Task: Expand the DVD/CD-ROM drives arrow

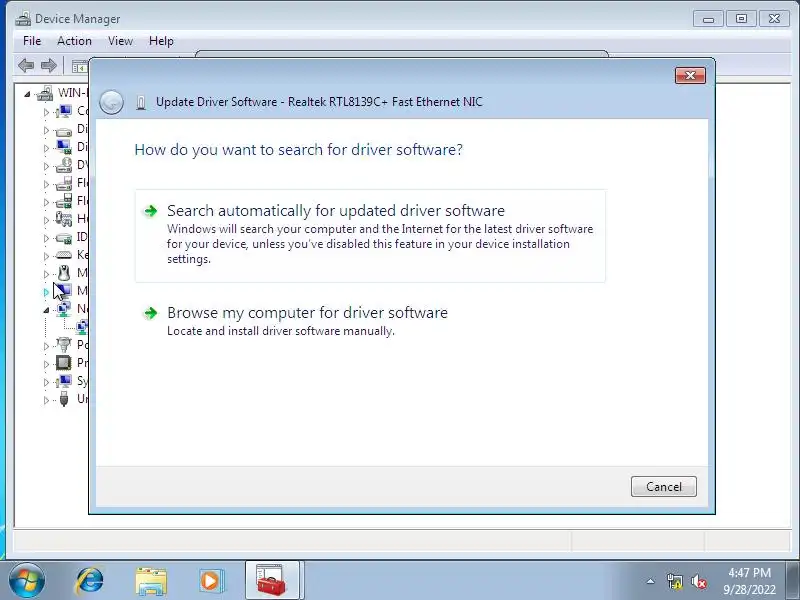Action: (46, 166)
